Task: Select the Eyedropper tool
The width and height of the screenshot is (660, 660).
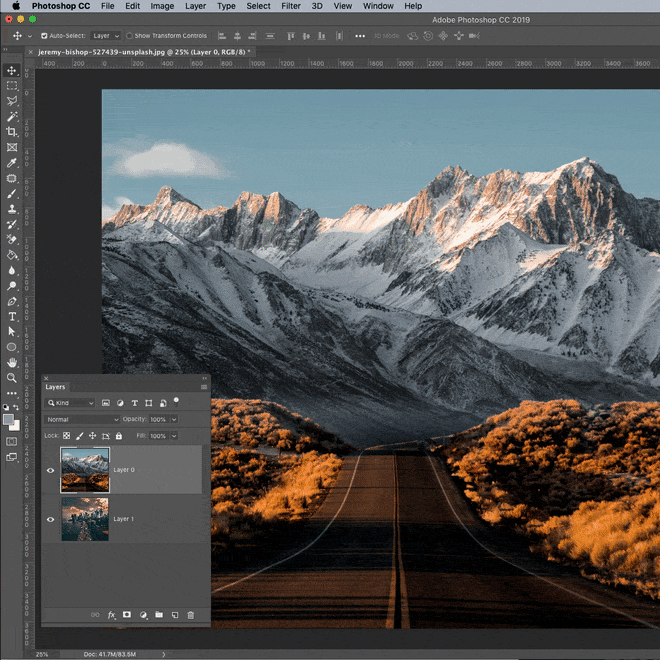Action: [12, 162]
